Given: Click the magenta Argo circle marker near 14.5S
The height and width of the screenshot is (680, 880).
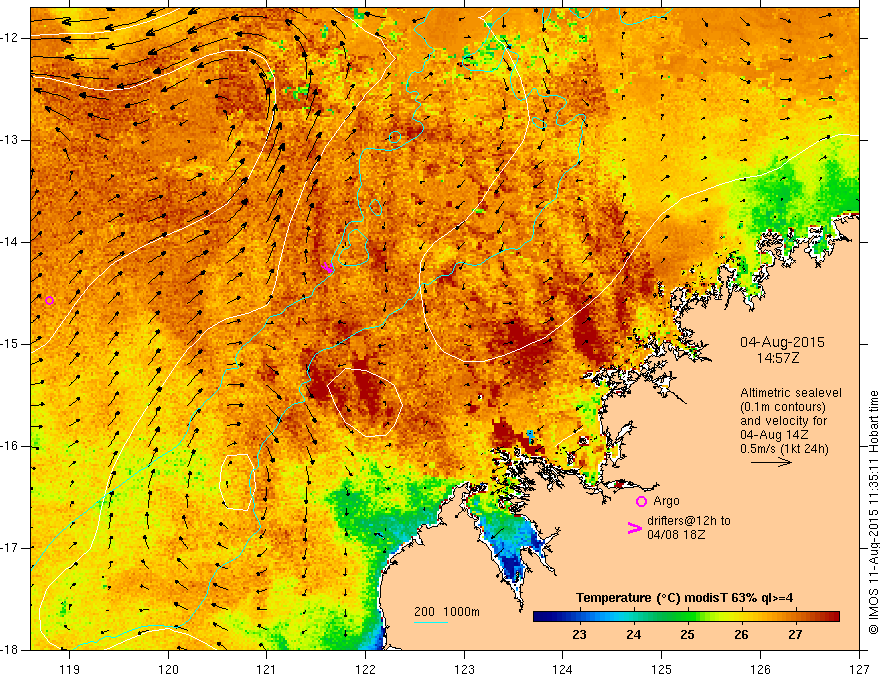Looking at the screenshot, I should point(49,301).
